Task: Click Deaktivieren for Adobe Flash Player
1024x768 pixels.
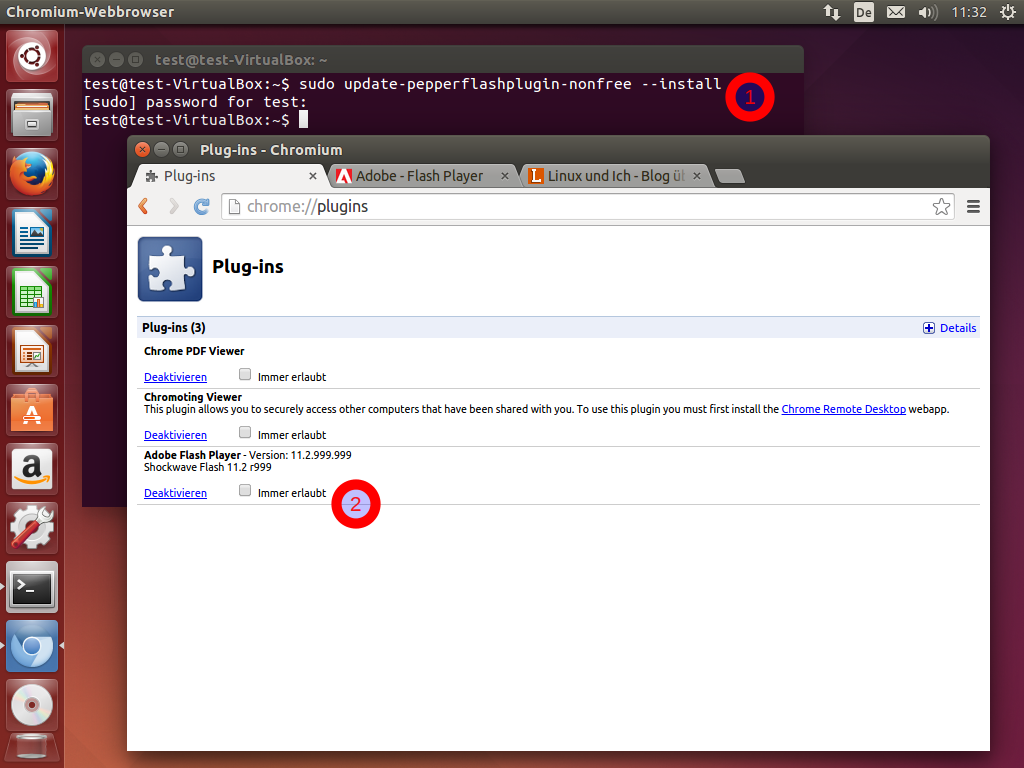Action: click(175, 493)
